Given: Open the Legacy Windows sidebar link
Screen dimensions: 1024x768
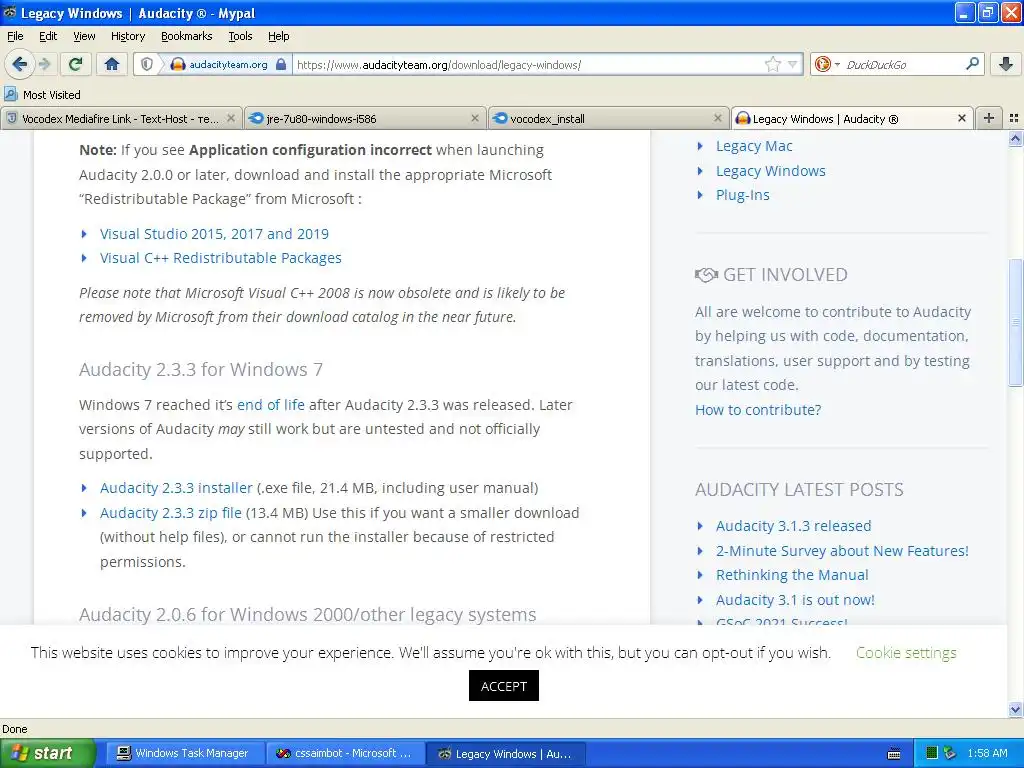Looking at the screenshot, I should tap(771, 171).
